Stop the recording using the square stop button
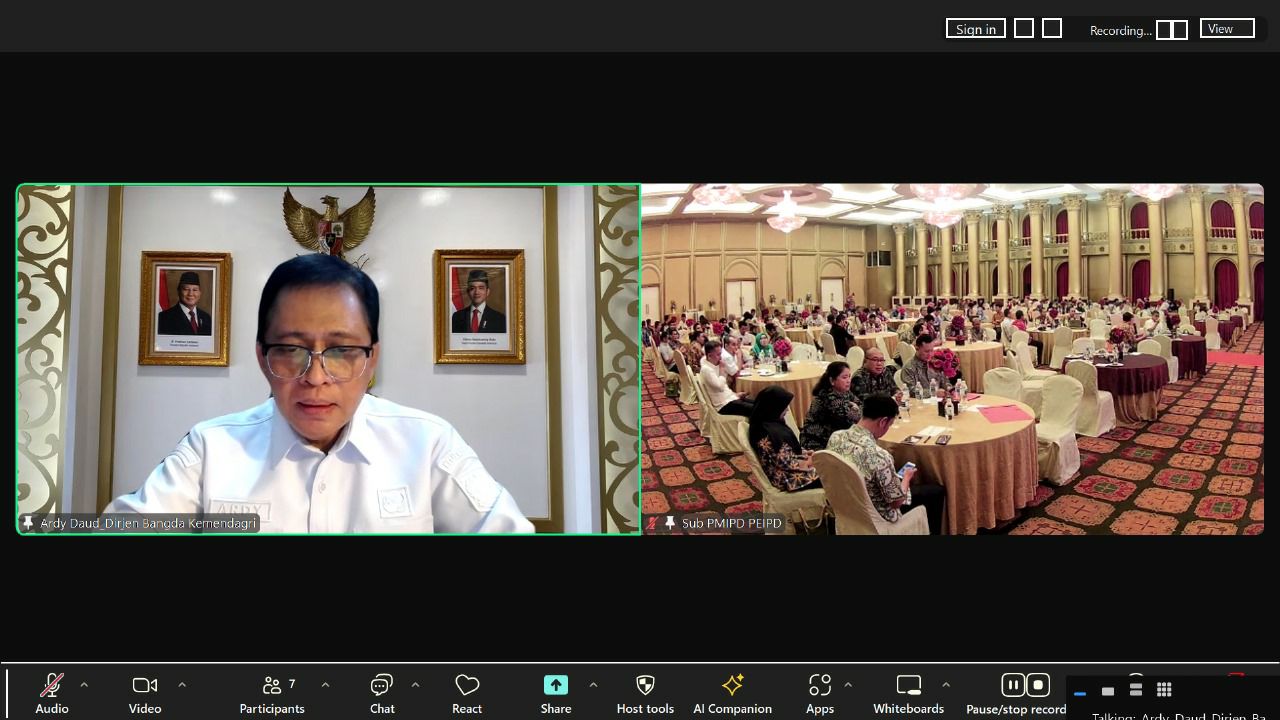Screen dimensions: 1280x720 tap(1038, 685)
